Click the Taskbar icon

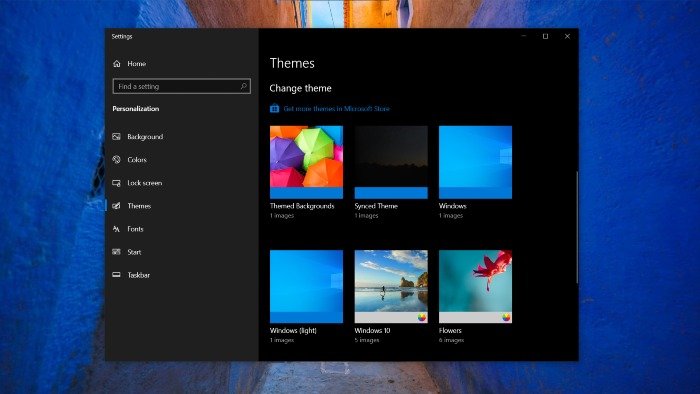117,275
